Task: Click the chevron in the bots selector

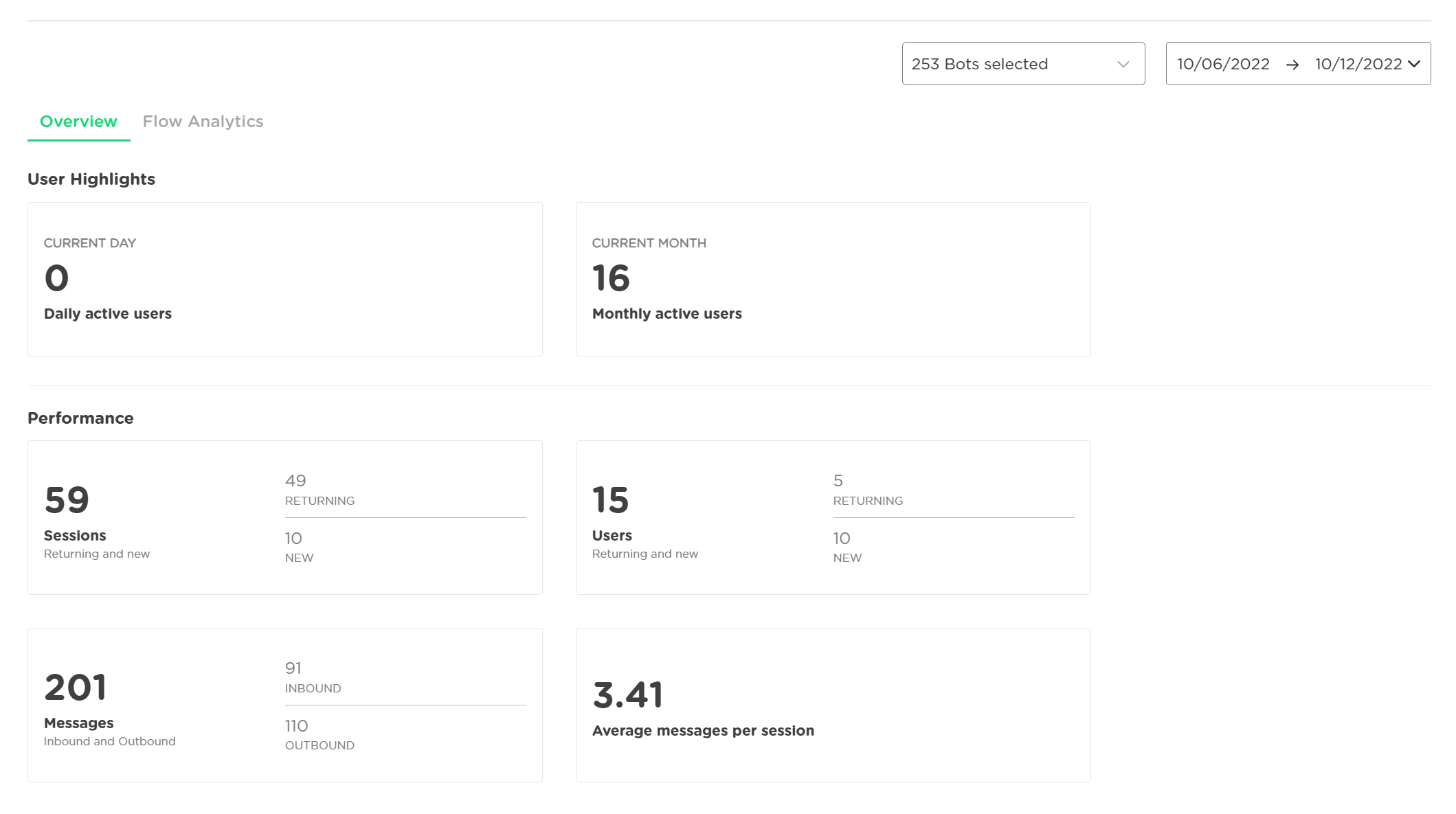Action: pyautogui.click(x=1123, y=65)
